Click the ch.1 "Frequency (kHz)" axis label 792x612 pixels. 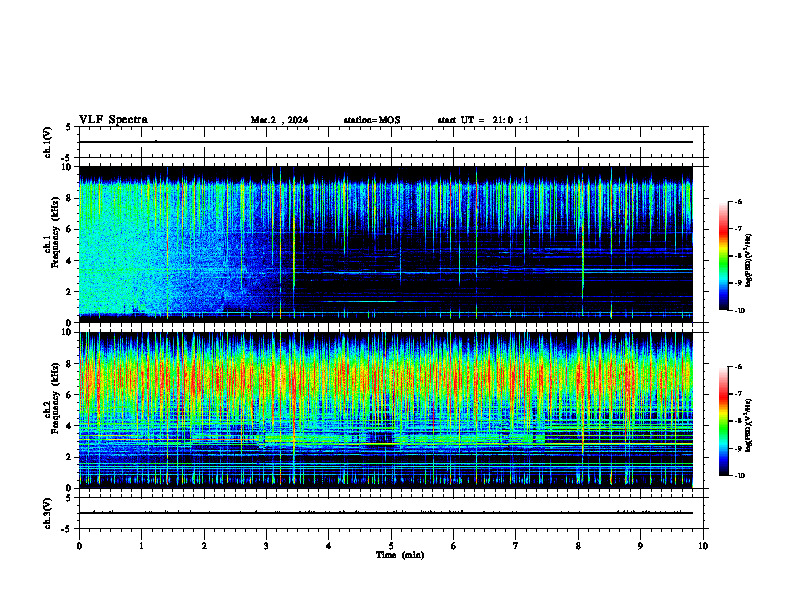(55, 233)
